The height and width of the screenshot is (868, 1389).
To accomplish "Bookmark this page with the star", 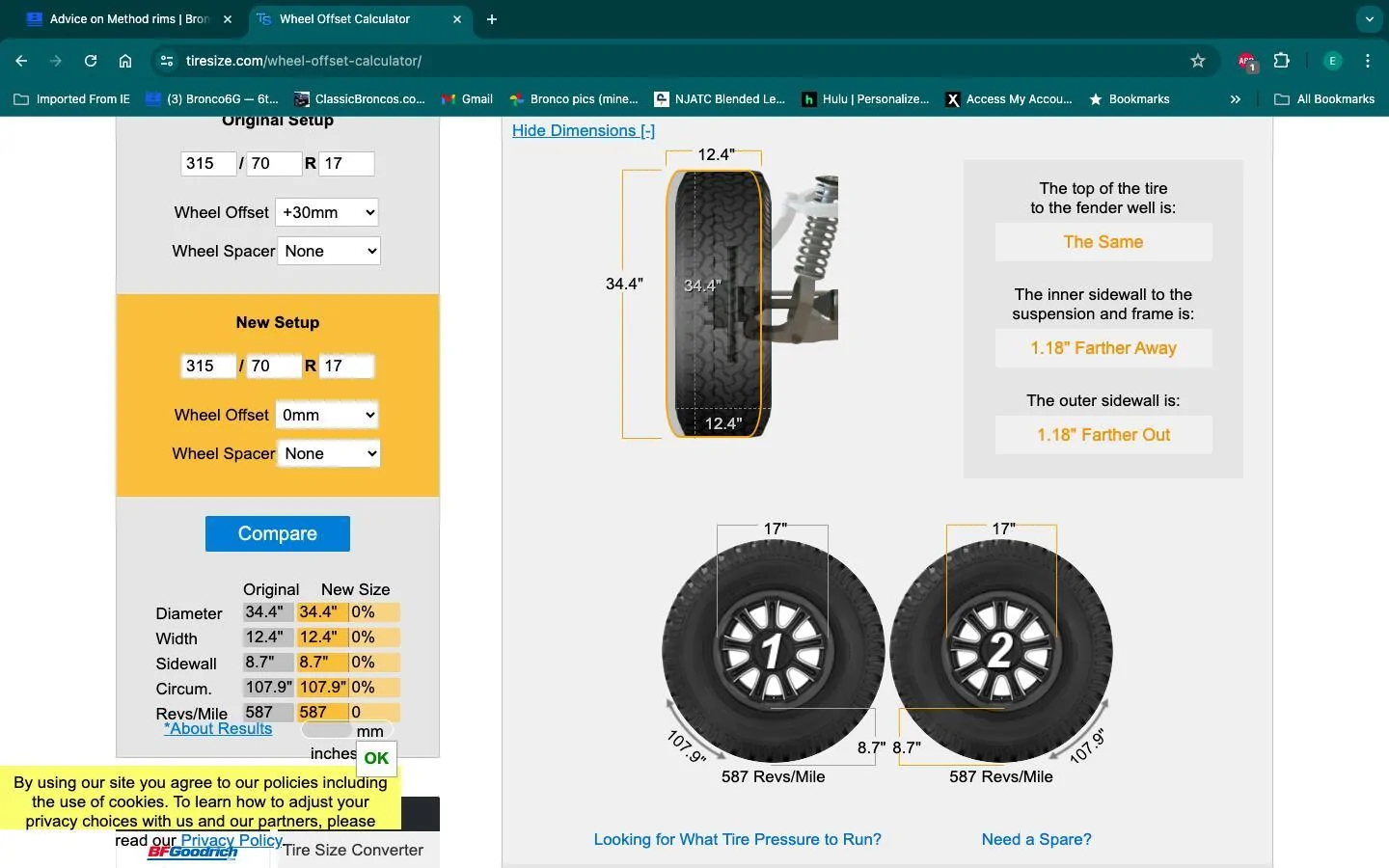I will [x=1198, y=61].
